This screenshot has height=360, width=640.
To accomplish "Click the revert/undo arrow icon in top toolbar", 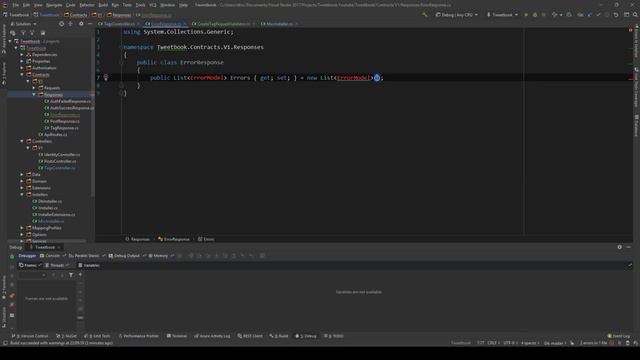I will click(616, 15).
